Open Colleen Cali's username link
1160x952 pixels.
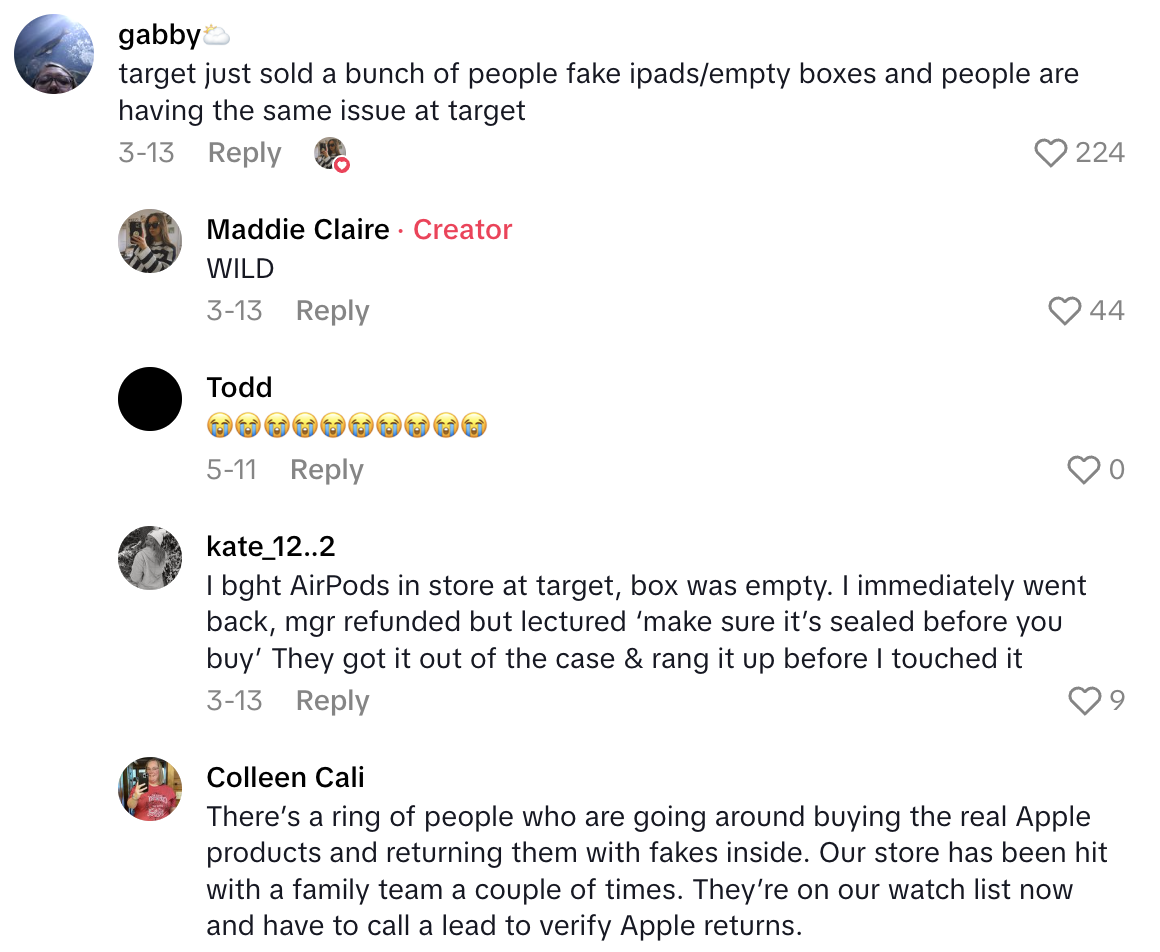point(285,777)
